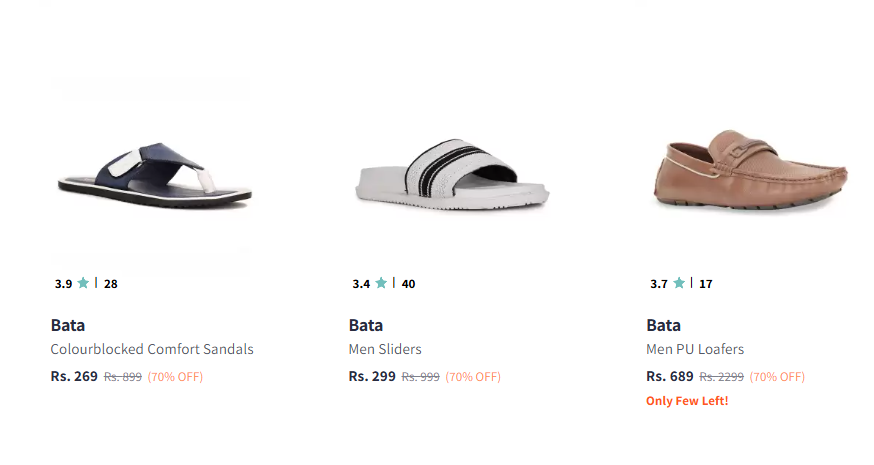Click the Rs. 269 sandal price
The width and height of the screenshot is (874, 465).
click(74, 377)
